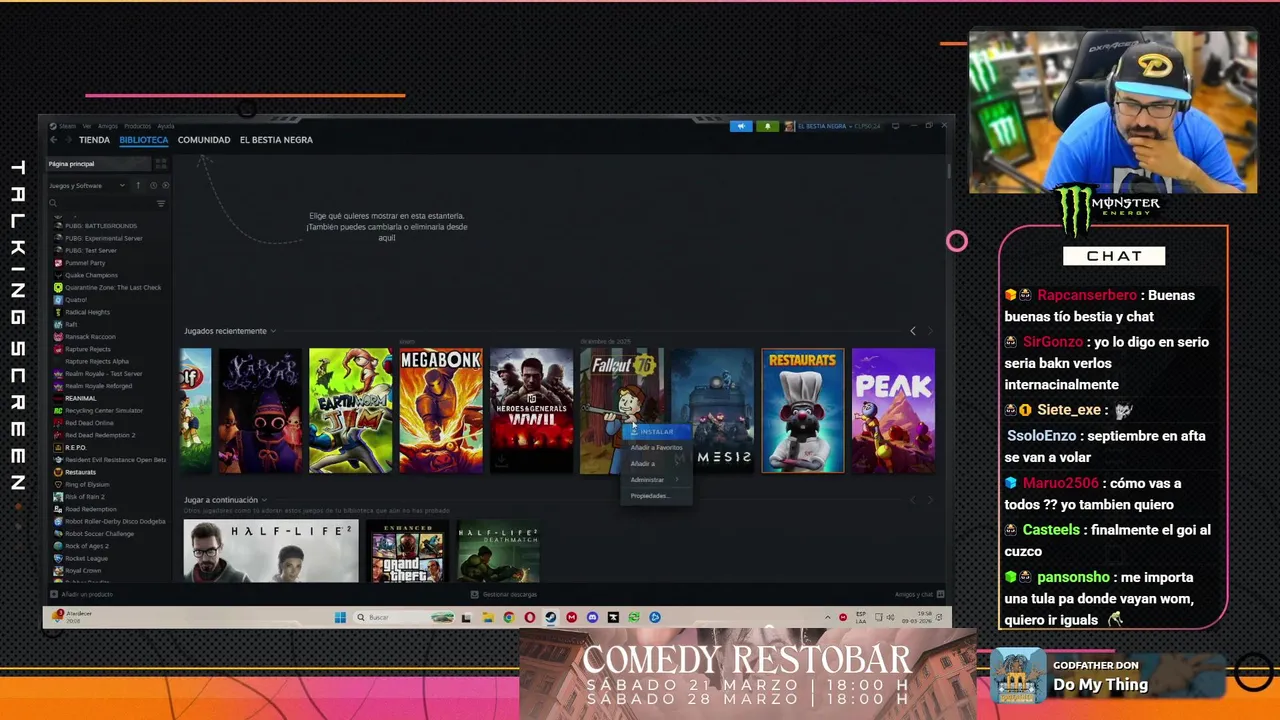
Task: Open the advanced filter options icon
Action: [161, 203]
